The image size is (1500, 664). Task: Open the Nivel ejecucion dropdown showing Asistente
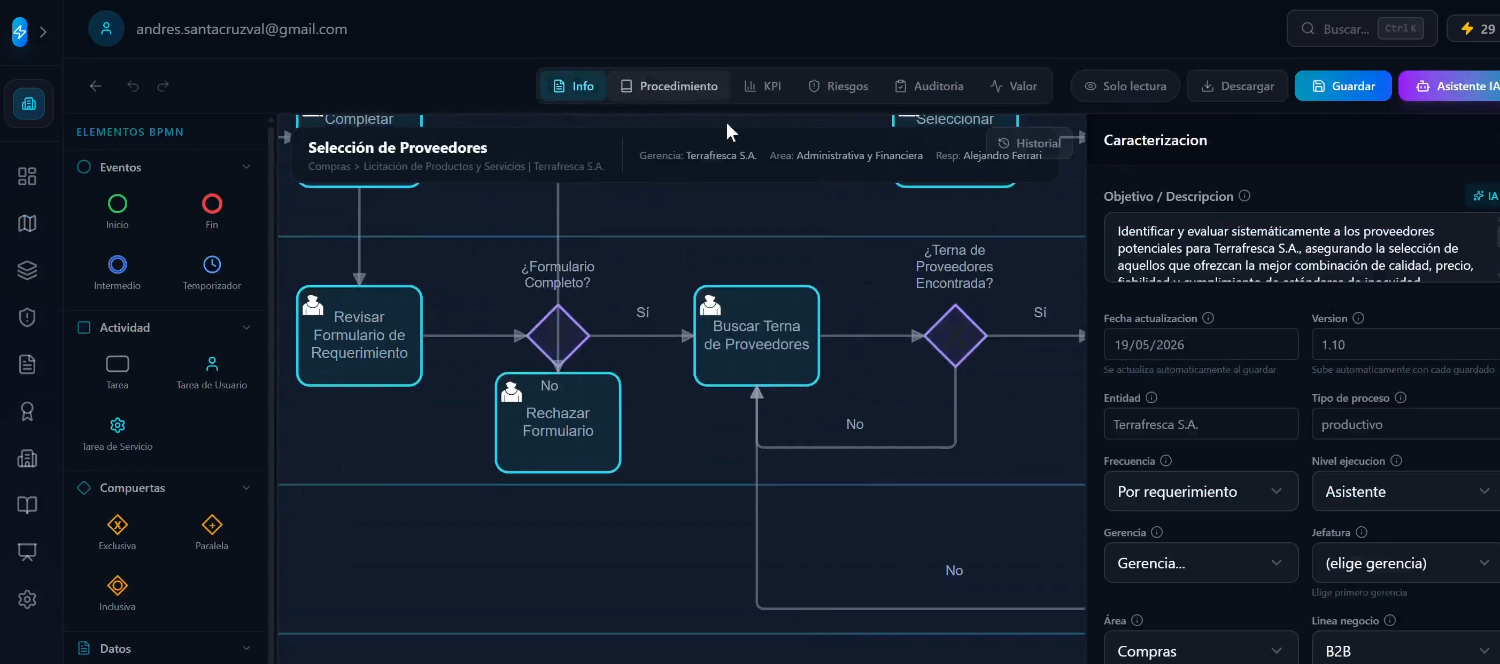1406,491
